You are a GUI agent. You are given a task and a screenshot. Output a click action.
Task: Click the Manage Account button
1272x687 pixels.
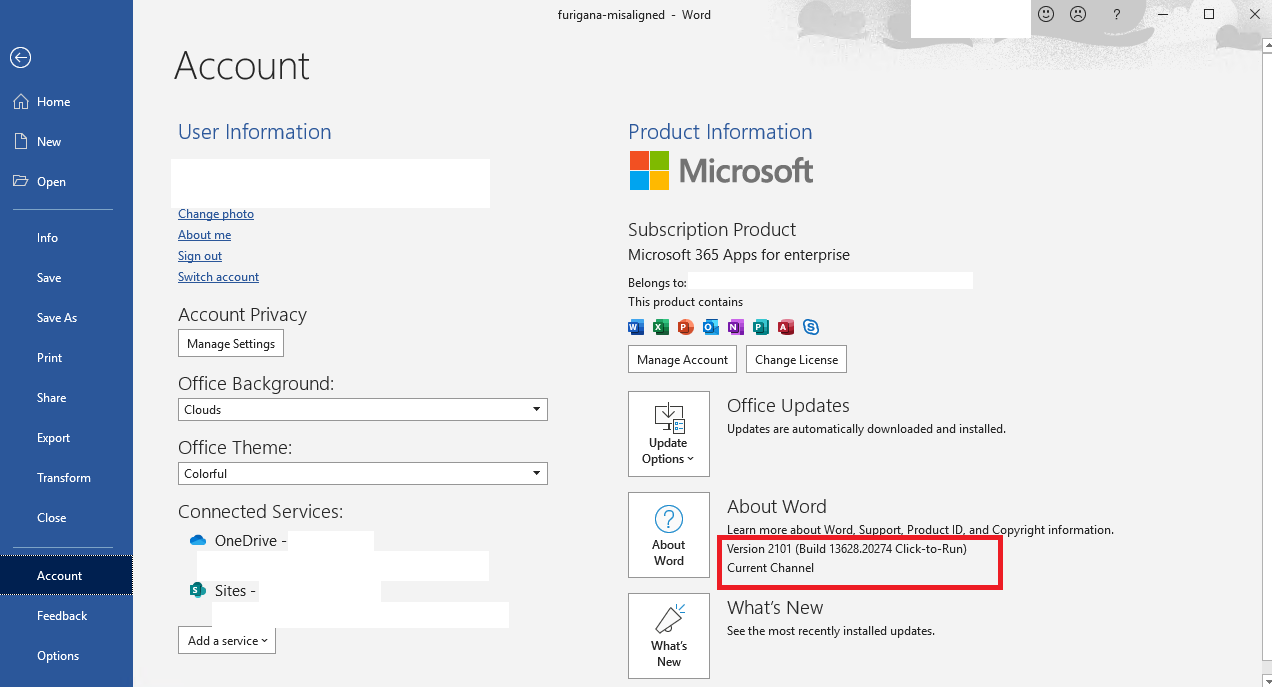(683, 359)
